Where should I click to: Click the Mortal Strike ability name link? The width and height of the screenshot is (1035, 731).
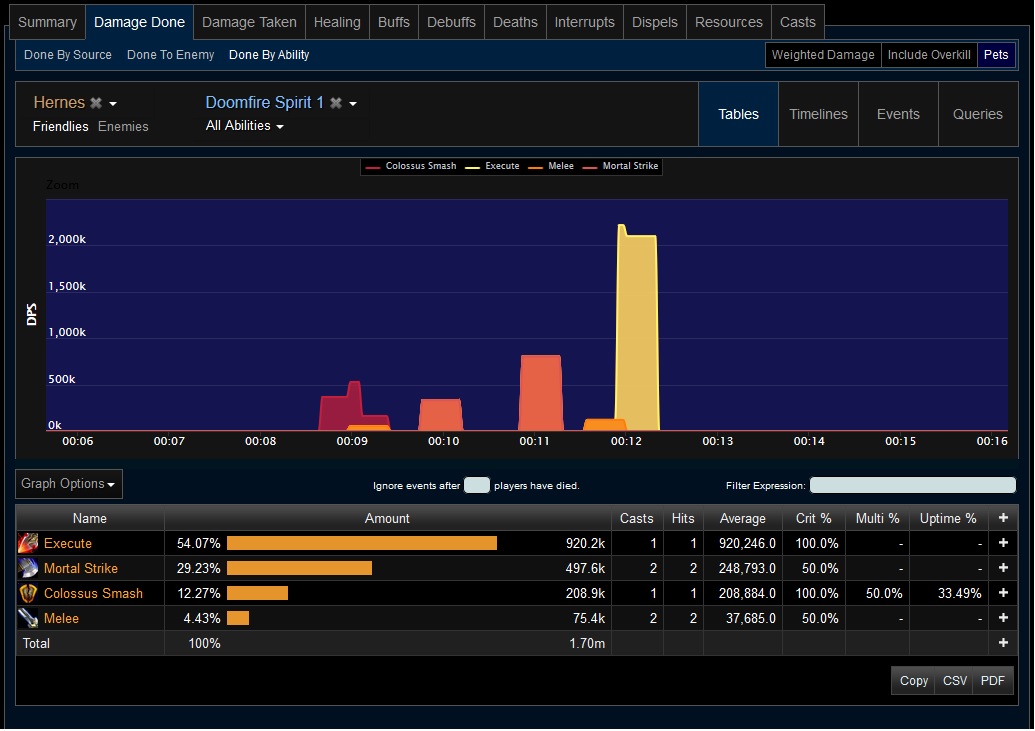point(81,569)
